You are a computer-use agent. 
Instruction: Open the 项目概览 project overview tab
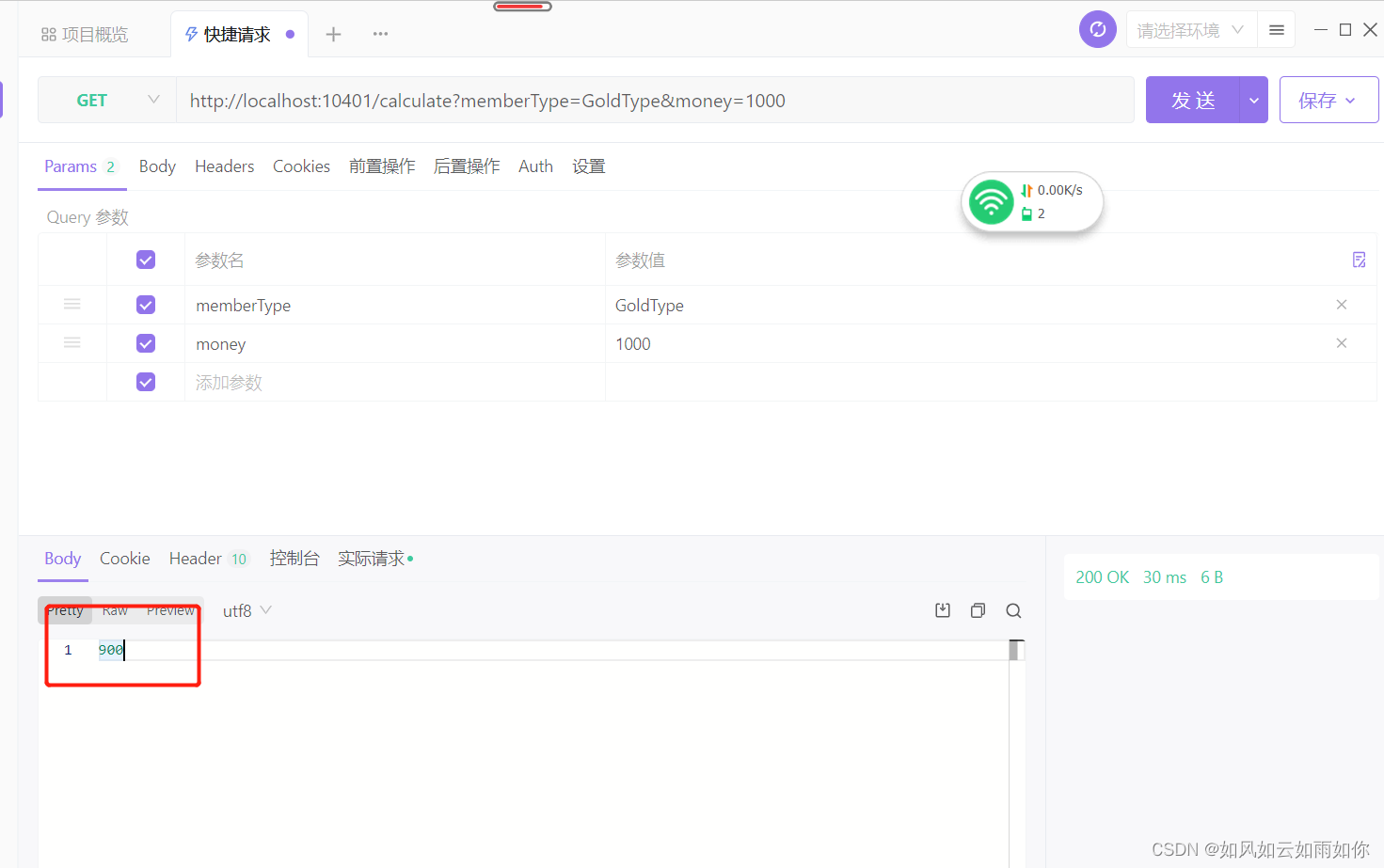[x=85, y=35]
